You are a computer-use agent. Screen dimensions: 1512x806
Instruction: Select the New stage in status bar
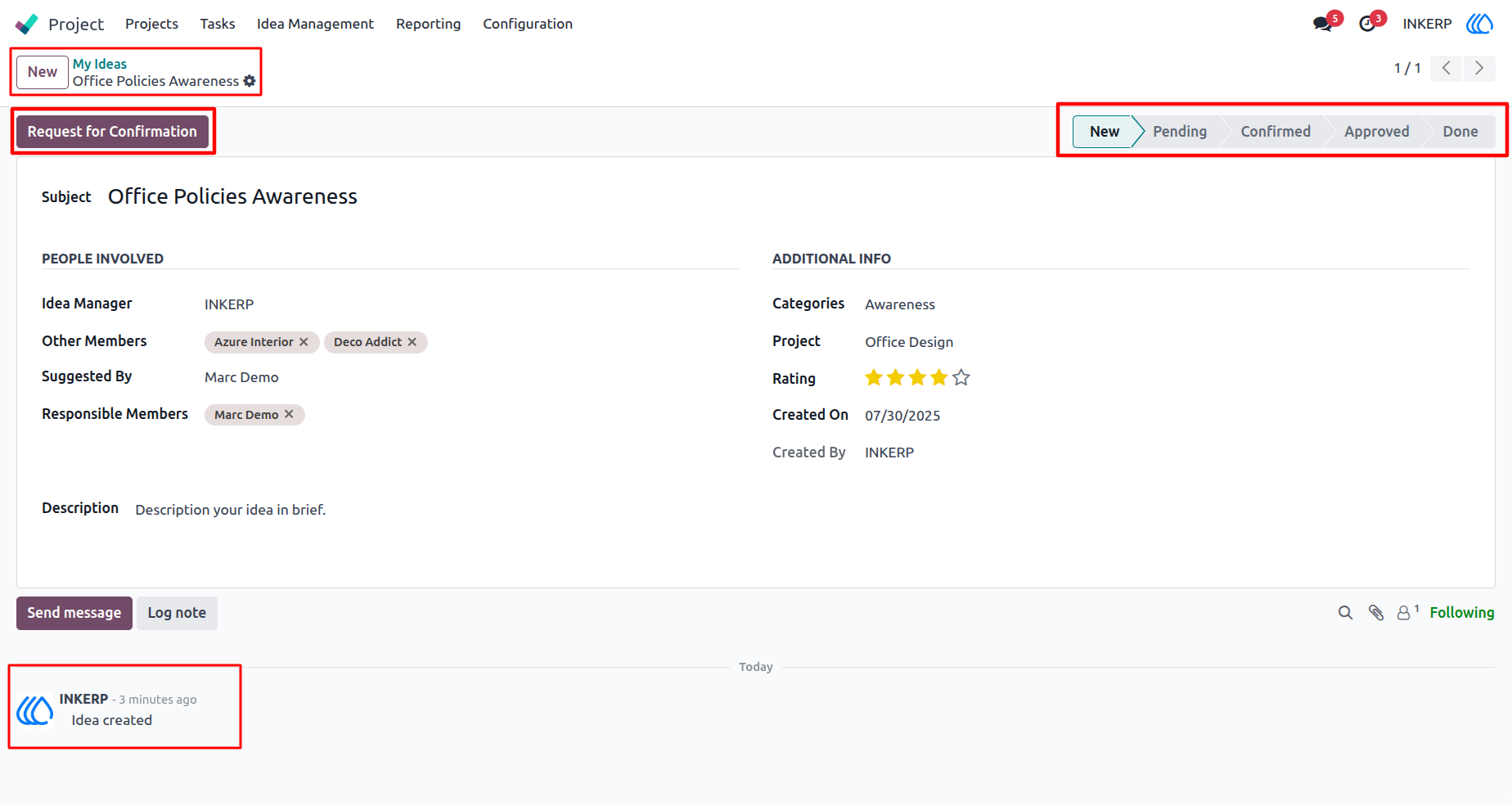coord(1104,132)
